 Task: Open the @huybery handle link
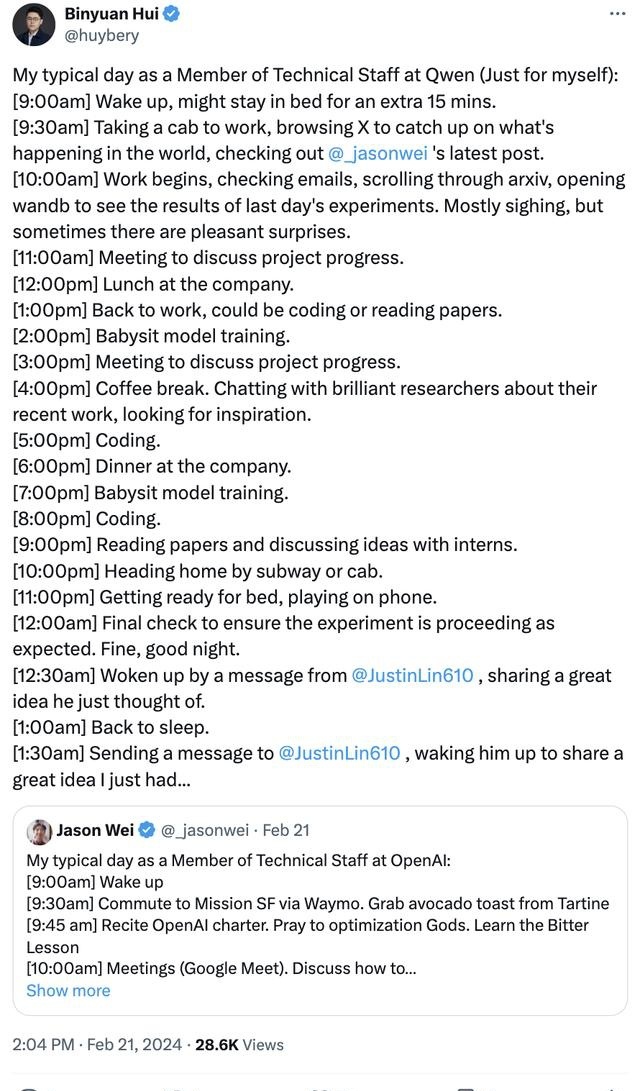[102, 35]
